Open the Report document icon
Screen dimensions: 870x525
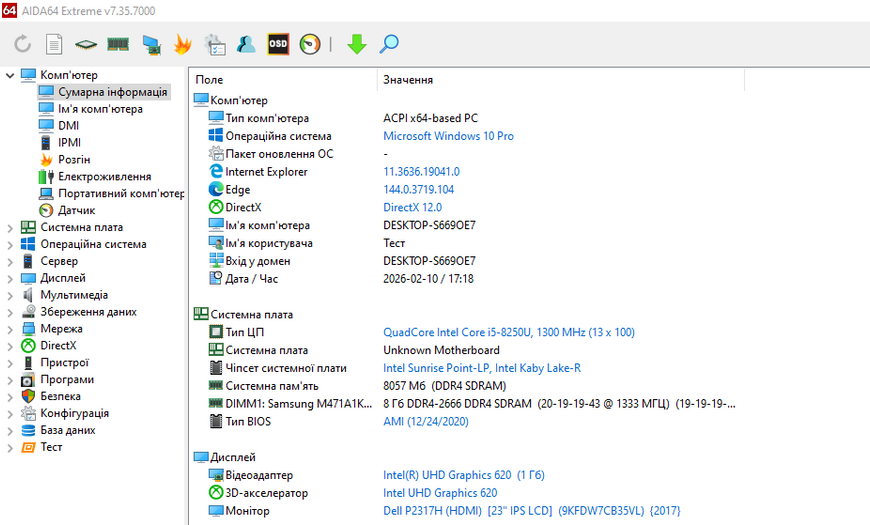54,44
